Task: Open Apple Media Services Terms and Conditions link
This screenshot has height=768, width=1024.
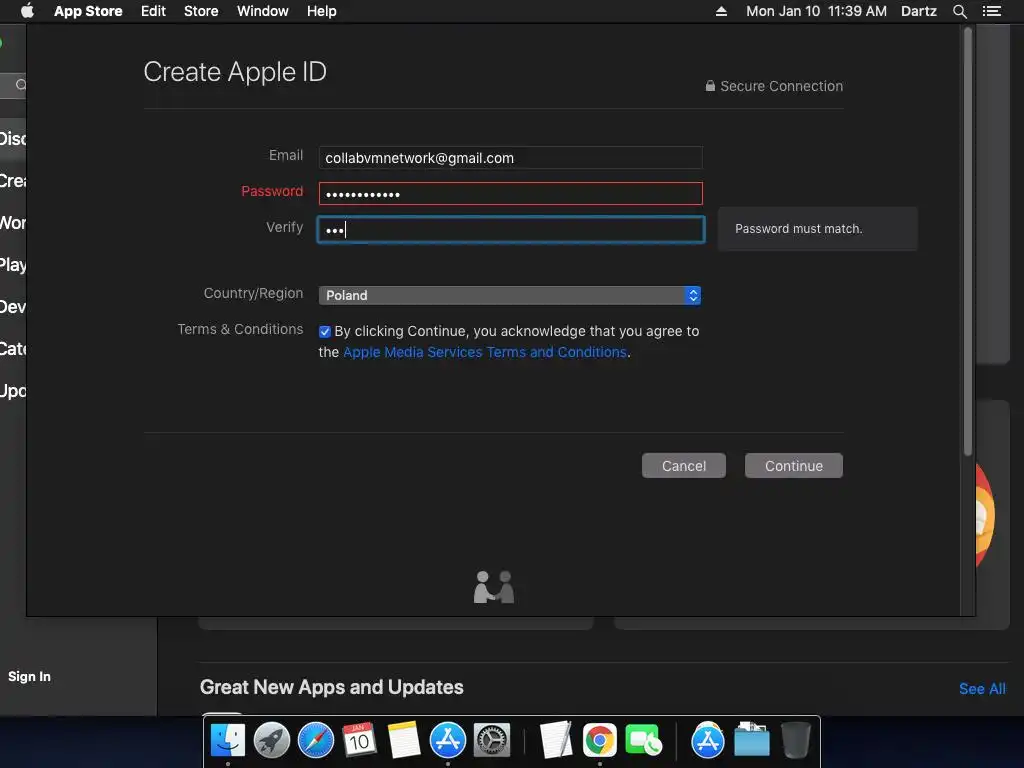Action: click(x=485, y=352)
